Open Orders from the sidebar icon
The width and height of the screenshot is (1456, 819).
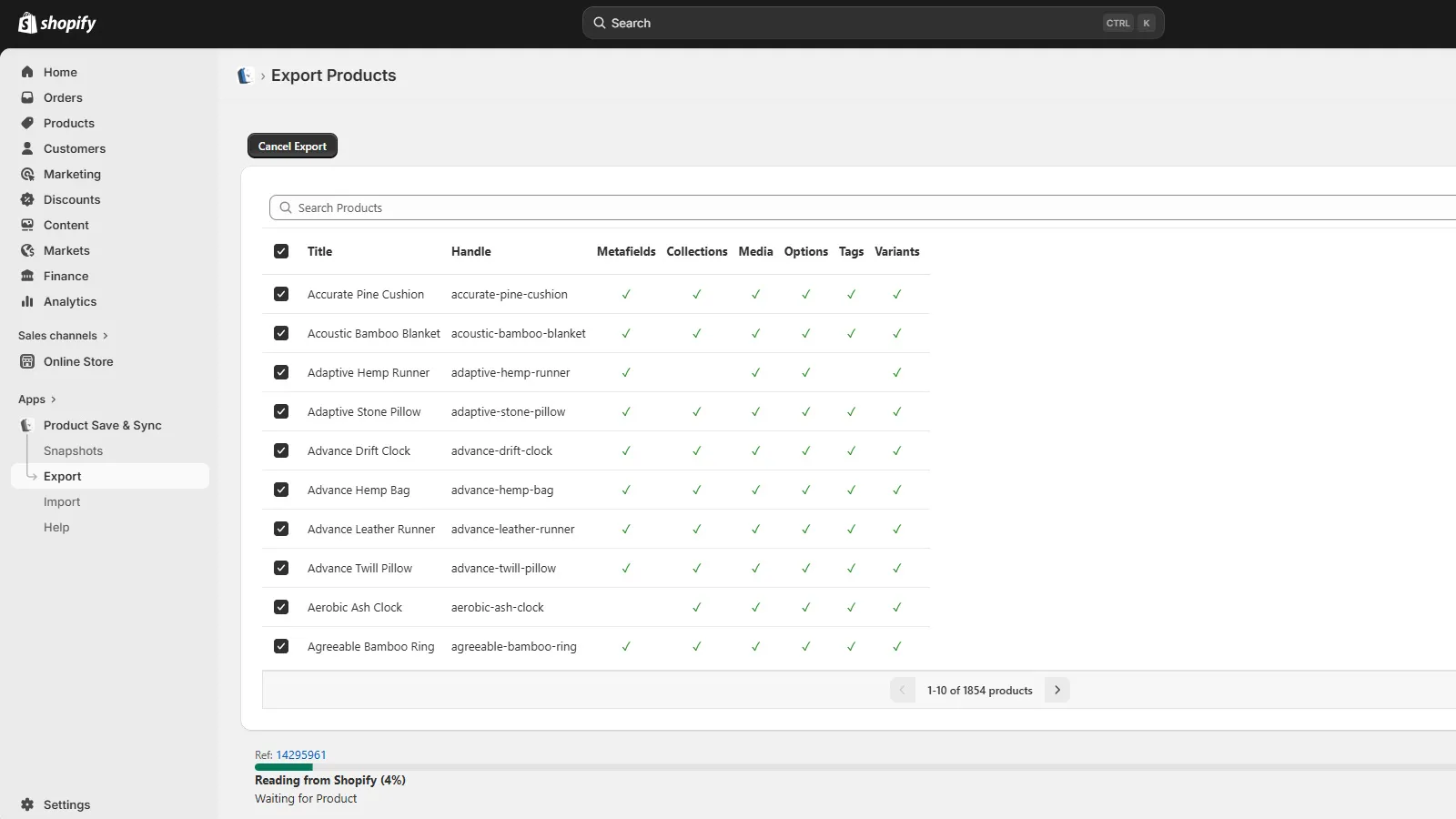(x=28, y=97)
